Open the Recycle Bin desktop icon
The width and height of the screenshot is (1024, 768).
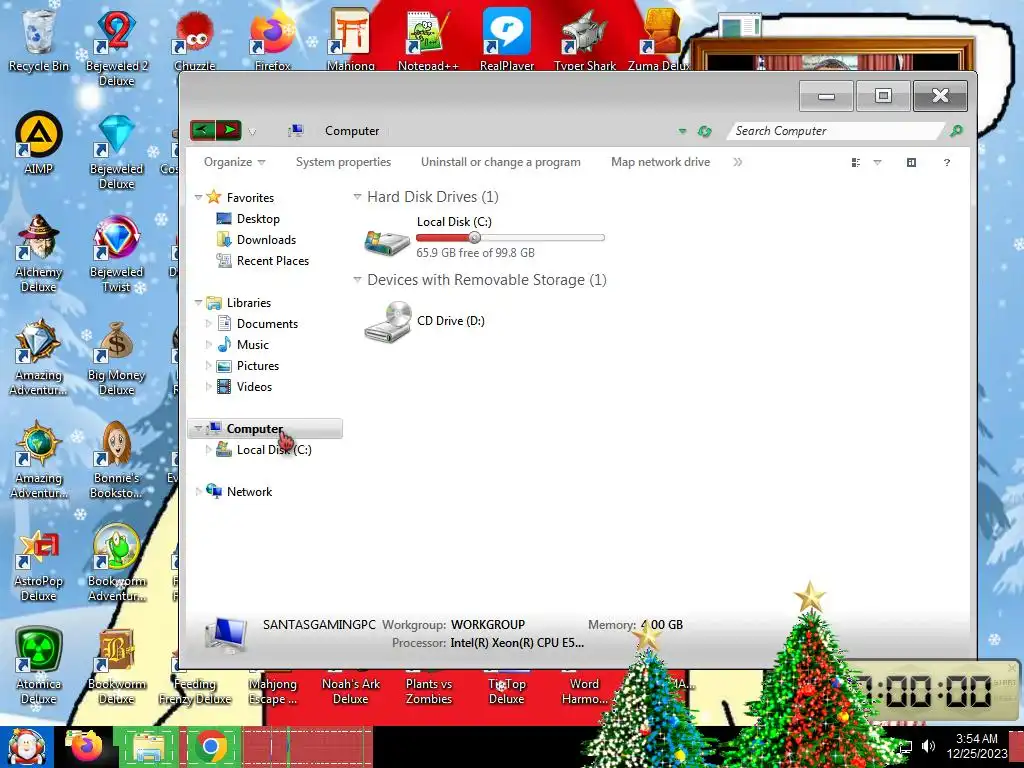click(38, 39)
